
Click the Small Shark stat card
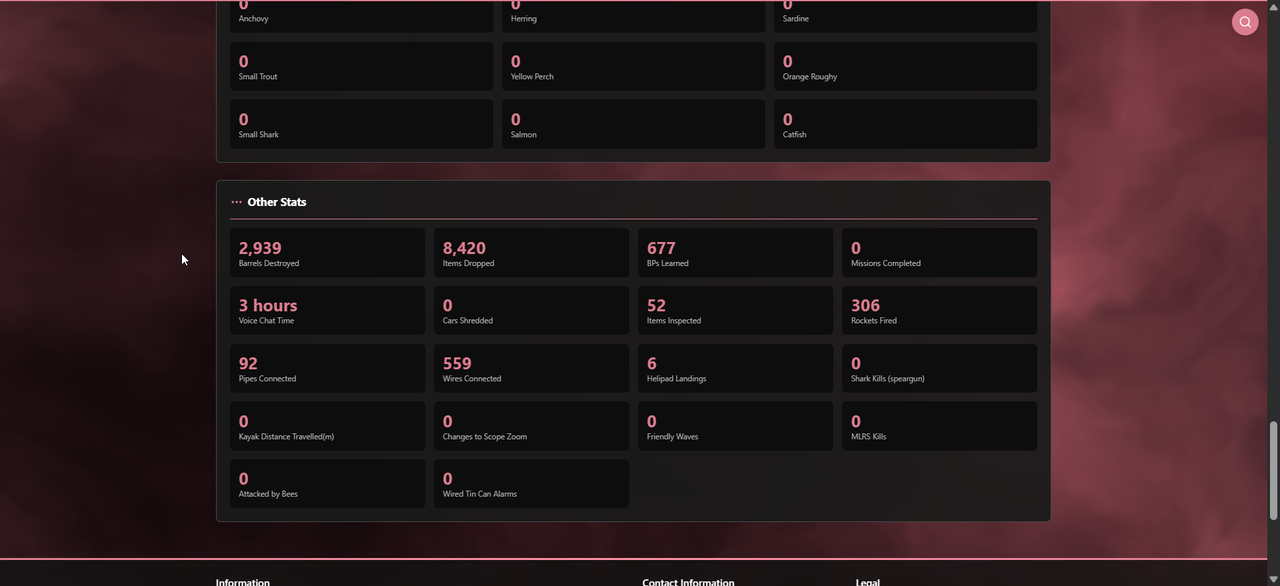click(361, 124)
